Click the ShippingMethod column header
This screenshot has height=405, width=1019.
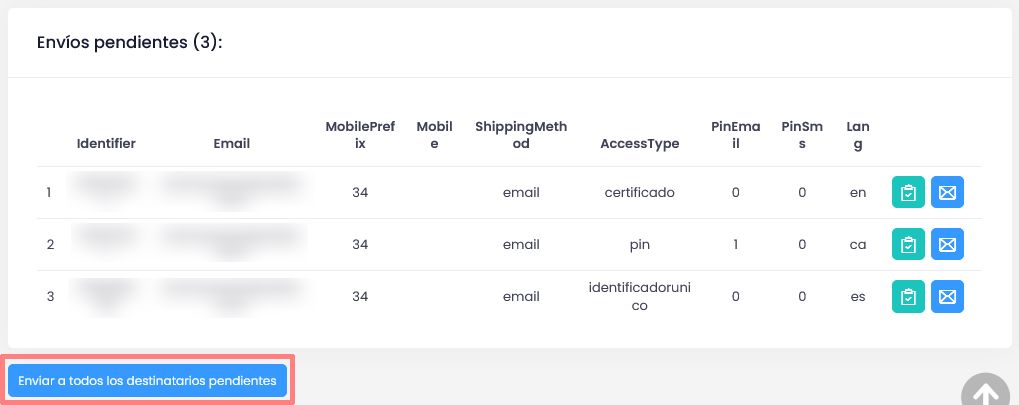tap(521, 135)
